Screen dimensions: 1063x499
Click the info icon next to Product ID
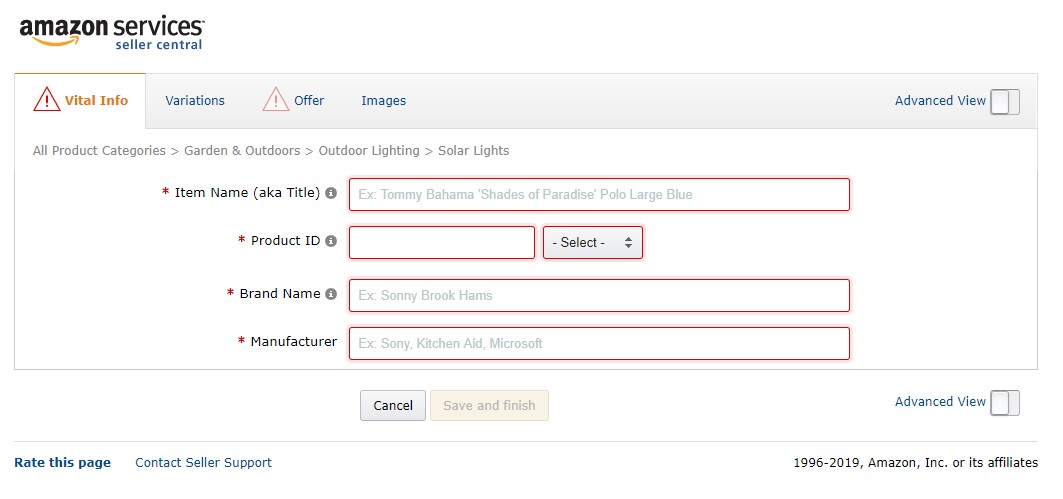[x=331, y=241]
